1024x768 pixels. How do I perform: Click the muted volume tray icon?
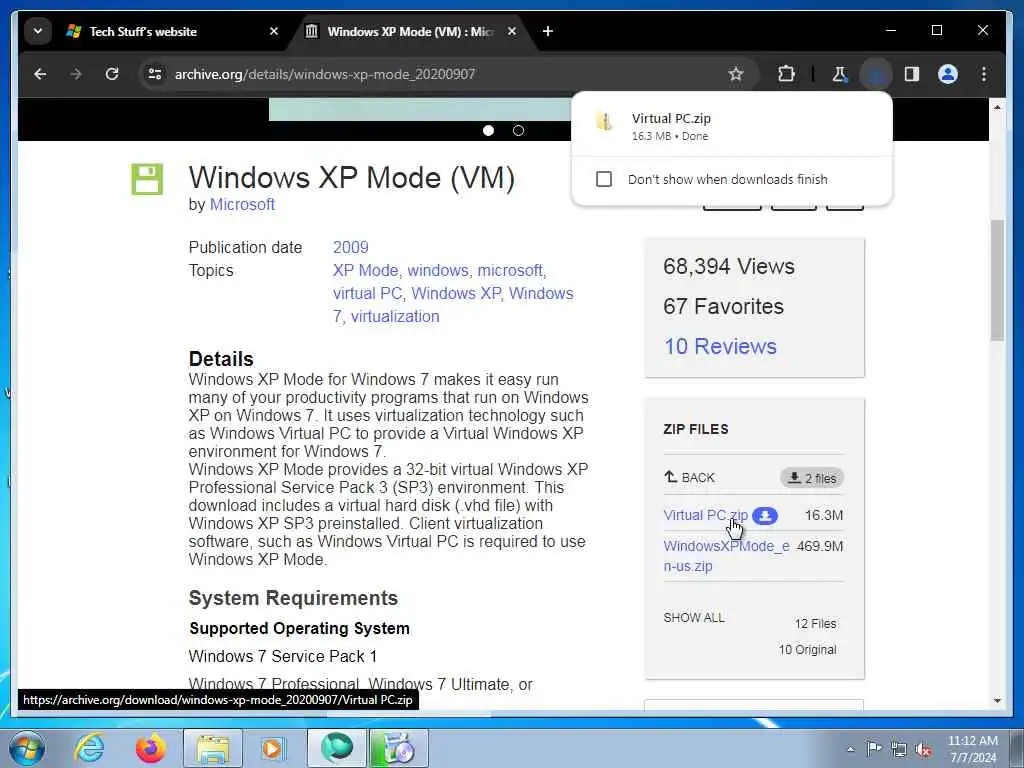point(923,749)
